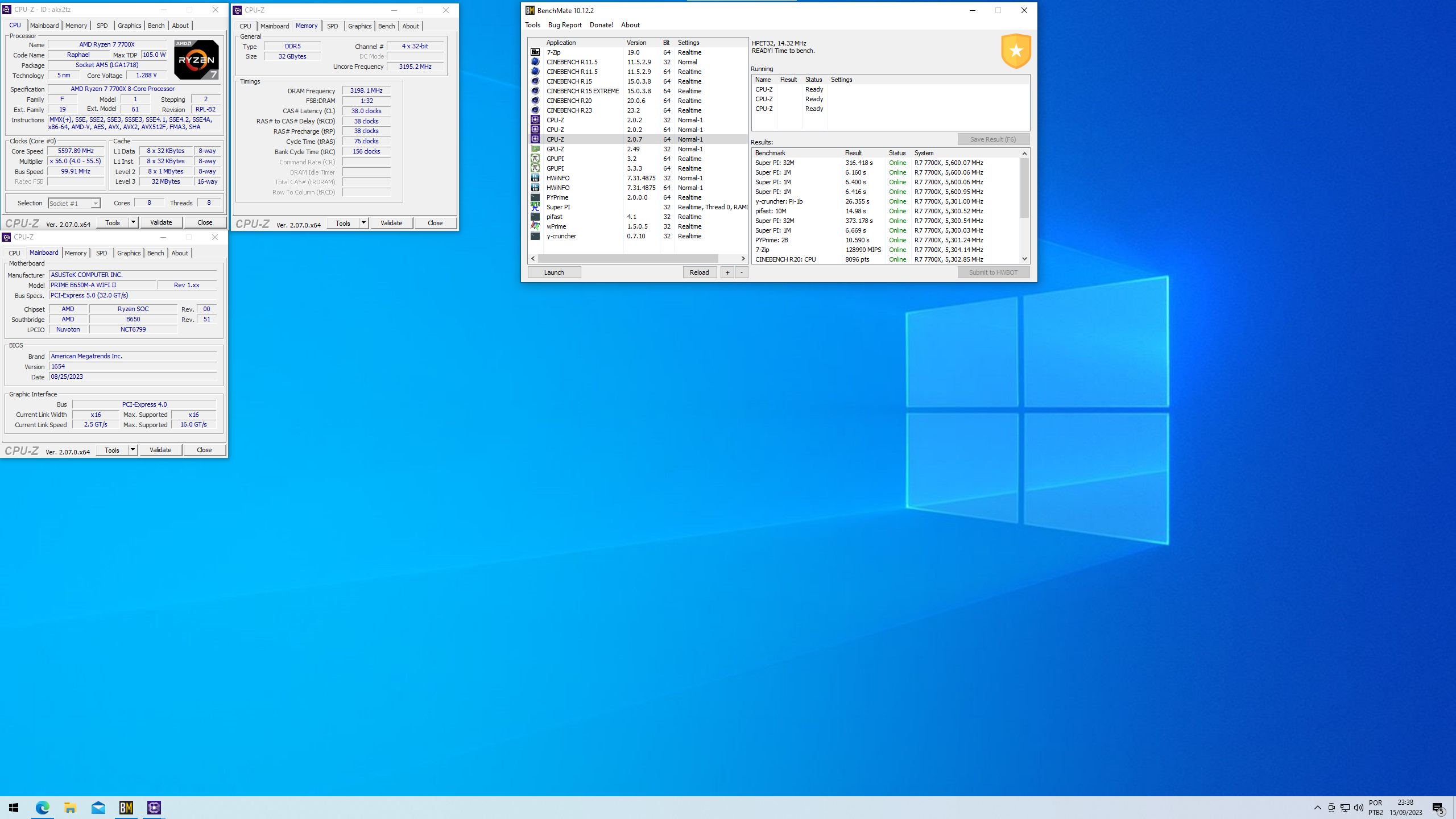This screenshot has width=1456, height=819.
Task: Switch to BenchMate via taskbar icon
Action: (126, 808)
